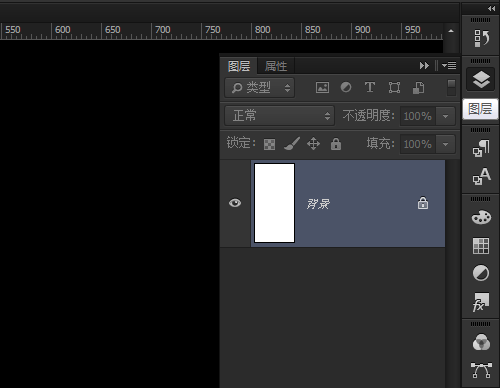Open the Color palette panel icon

click(x=481, y=218)
